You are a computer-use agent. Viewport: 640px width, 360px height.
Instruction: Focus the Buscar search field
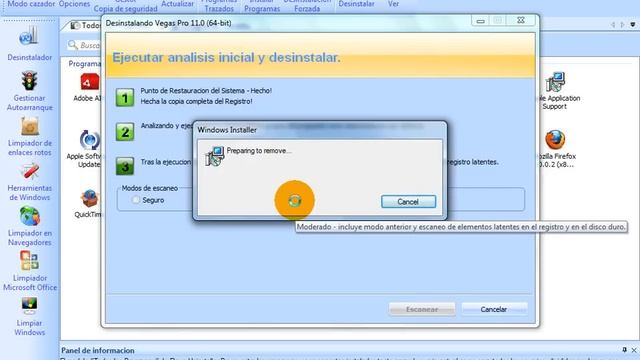pos(84,45)
